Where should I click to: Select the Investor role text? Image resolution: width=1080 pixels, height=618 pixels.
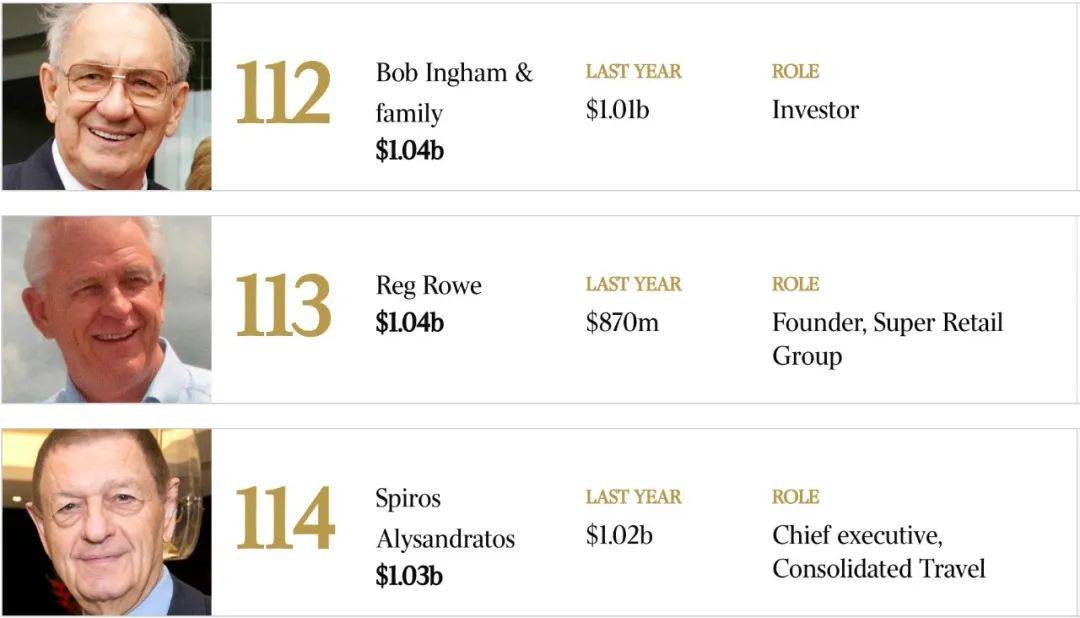pos(816,110)
